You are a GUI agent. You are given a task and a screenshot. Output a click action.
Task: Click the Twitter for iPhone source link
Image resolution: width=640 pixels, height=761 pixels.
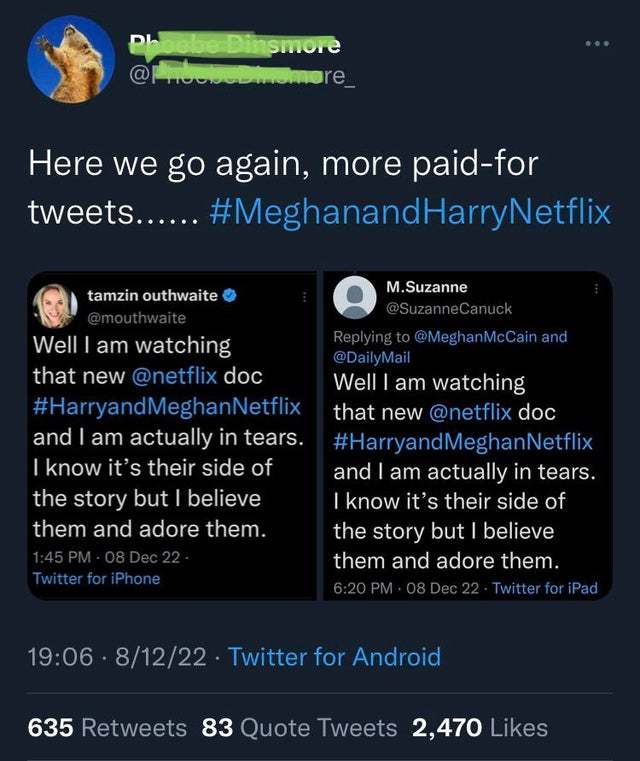tap(96, 579)
